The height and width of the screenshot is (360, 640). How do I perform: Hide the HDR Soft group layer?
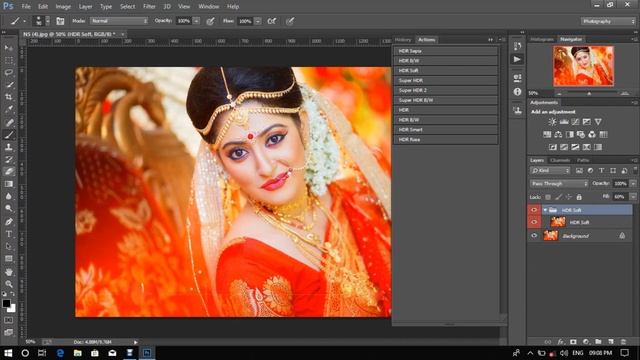click(x=534, y=210)
